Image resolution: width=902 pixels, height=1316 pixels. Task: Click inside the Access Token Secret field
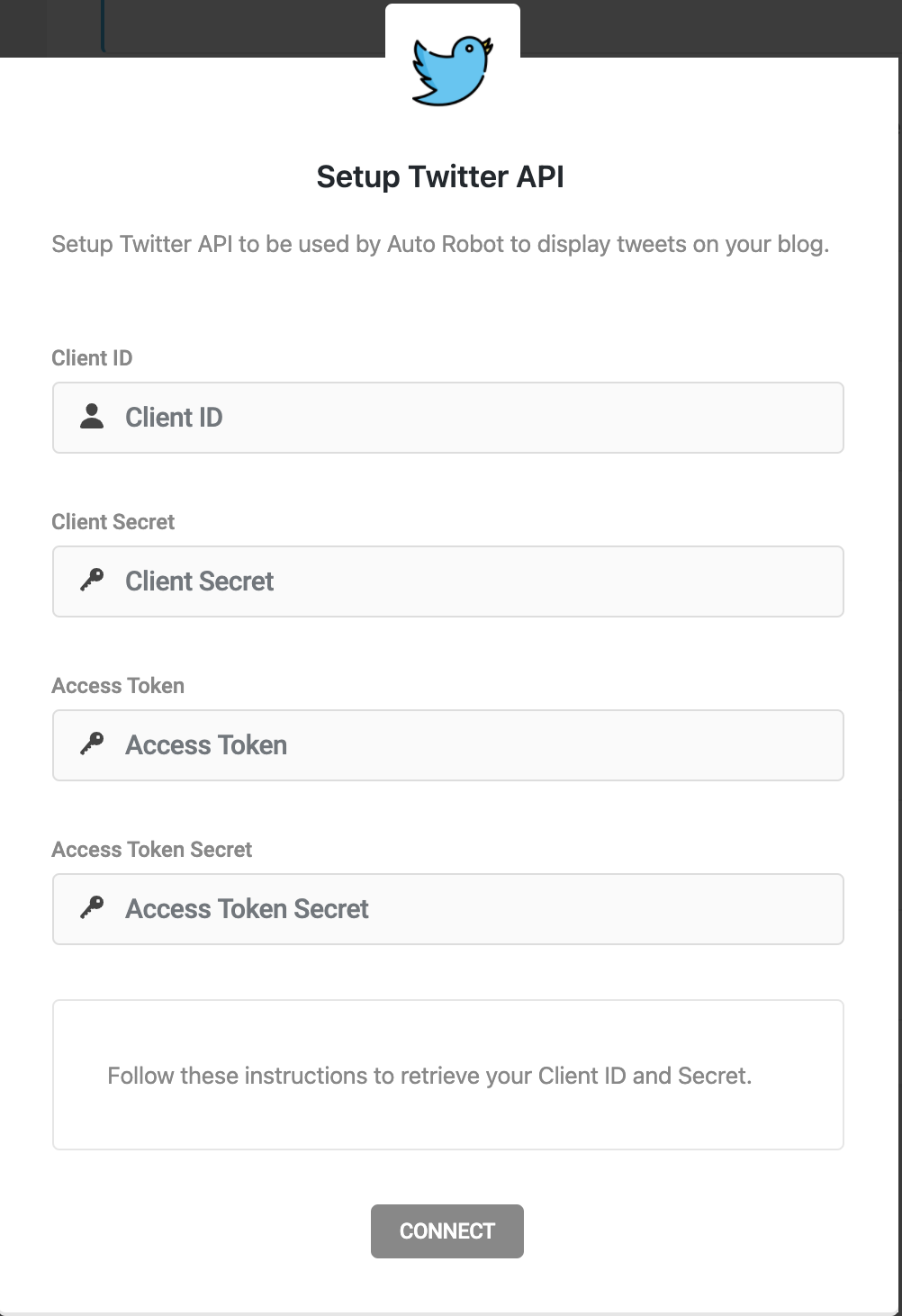(x=447, y=908)
